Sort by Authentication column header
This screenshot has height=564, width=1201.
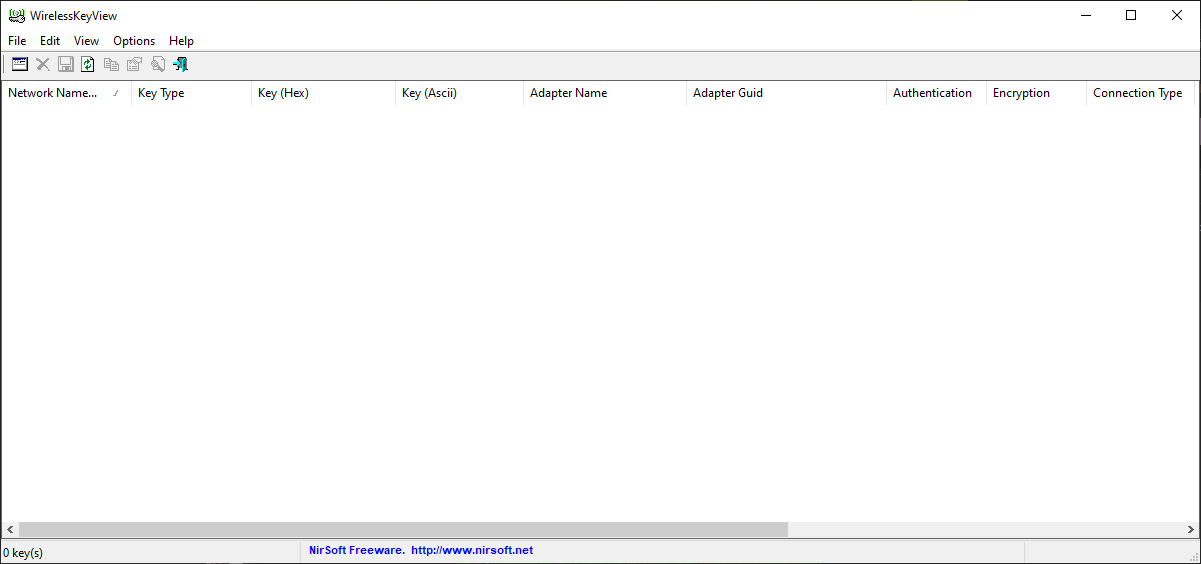932,93
